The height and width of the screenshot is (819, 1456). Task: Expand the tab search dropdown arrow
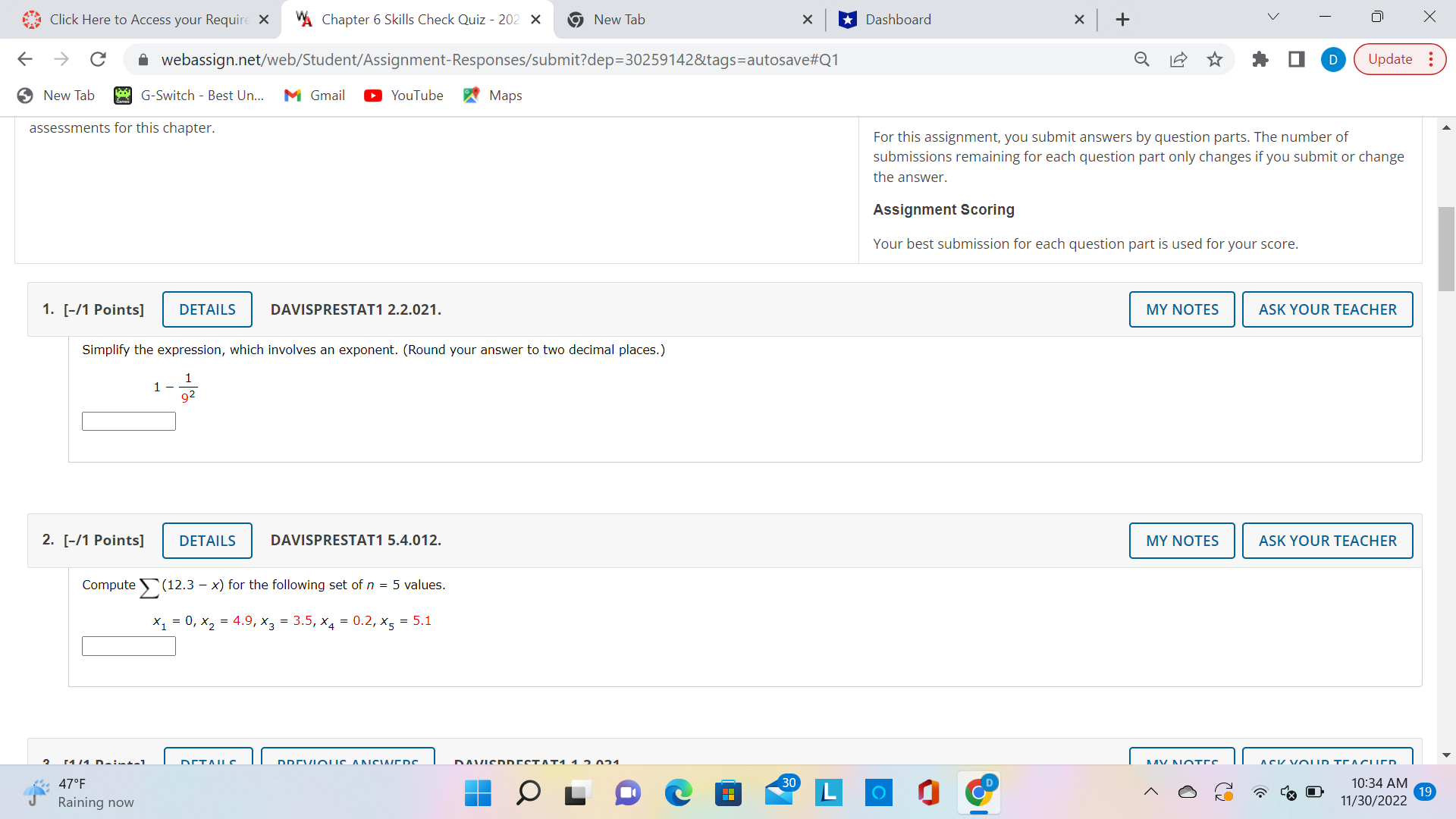click(1273, 17)
